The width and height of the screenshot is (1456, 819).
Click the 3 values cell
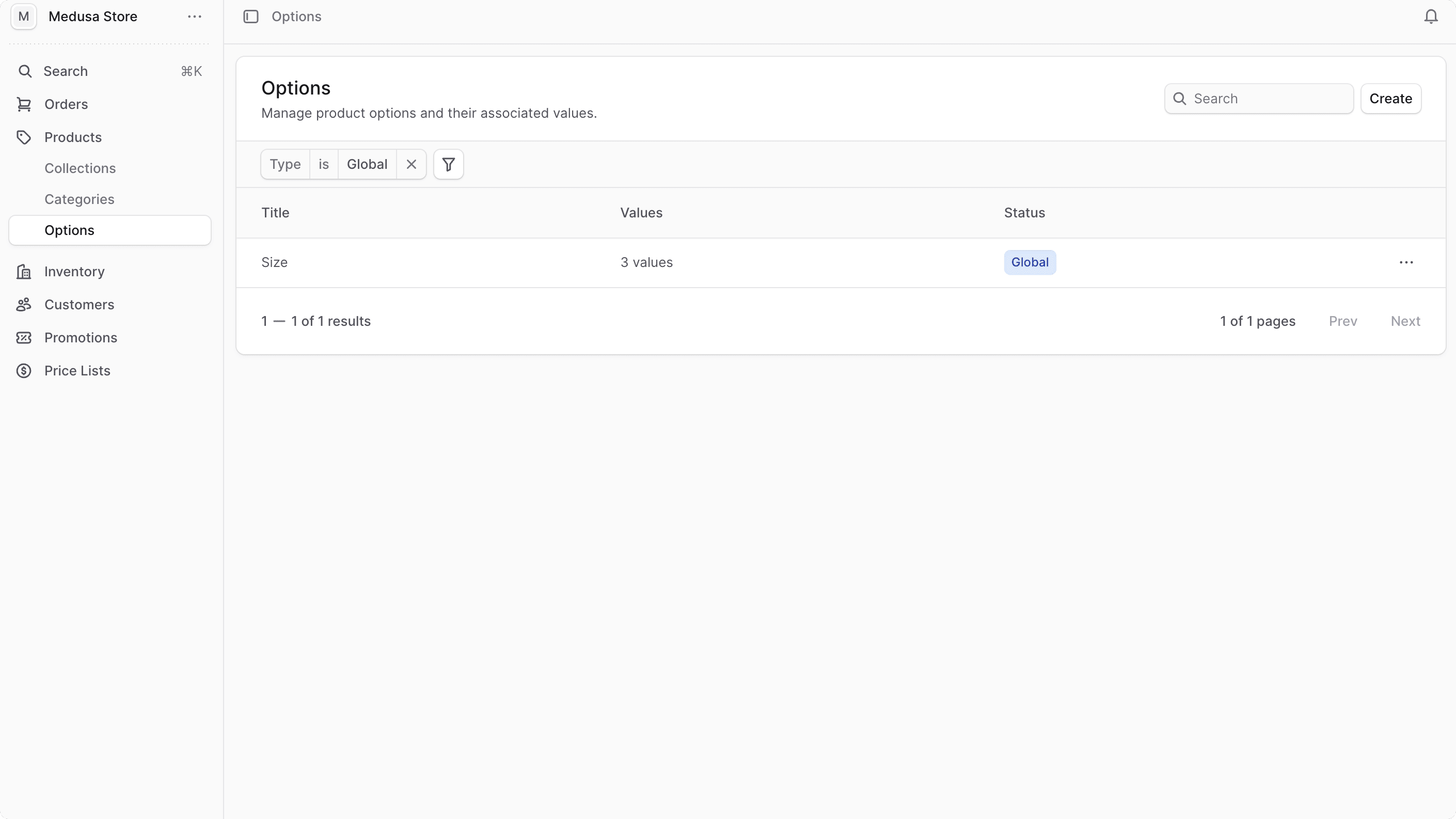tap(646, 263)
